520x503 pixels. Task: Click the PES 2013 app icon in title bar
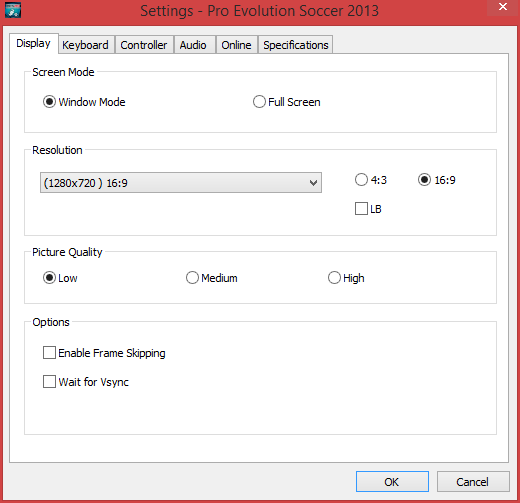click(13, 10)
